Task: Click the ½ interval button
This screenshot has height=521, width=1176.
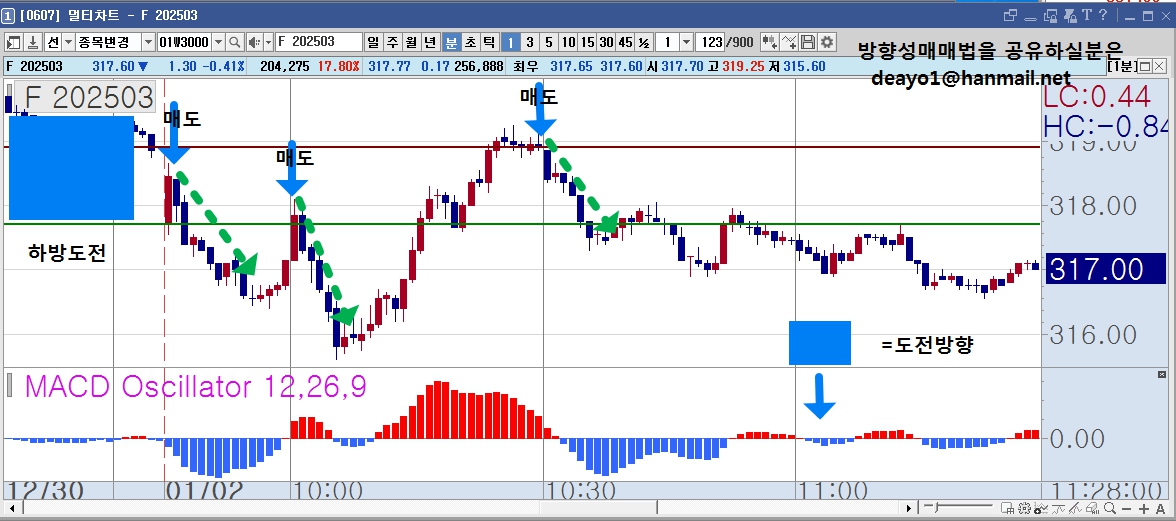Action: pos(644,42)
